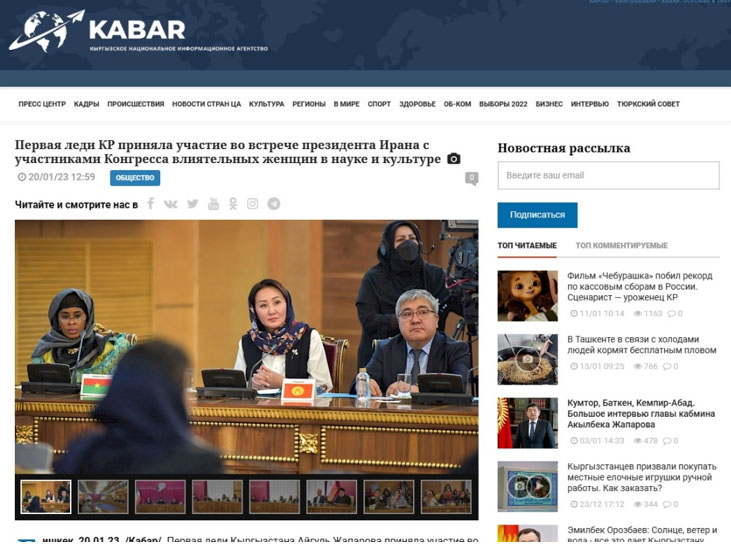731x553 pixels.
Task: Click the camera icon beside the headline
Action: [x=454, y=159]
